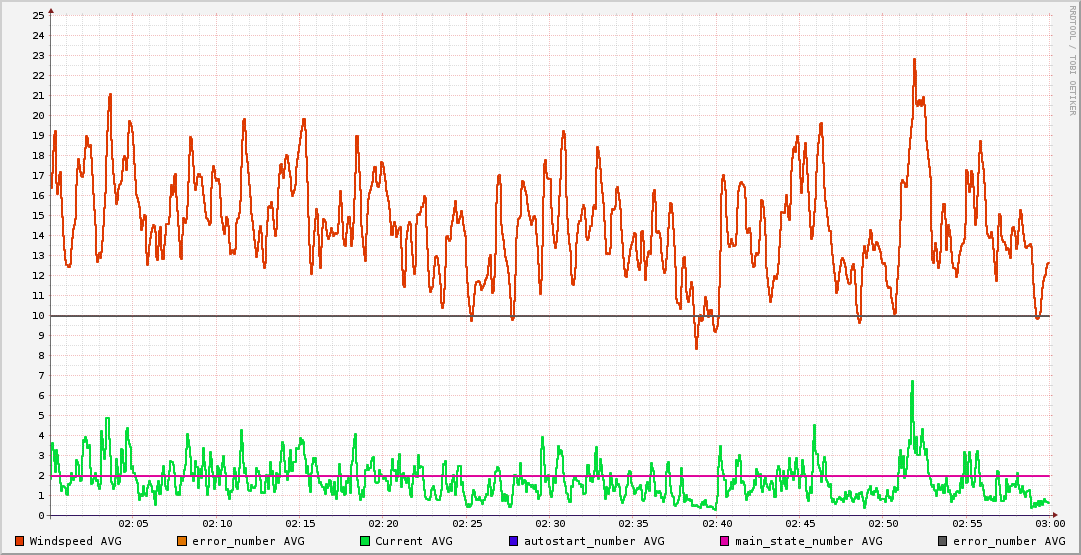1081x555 pixels.
Task: Click the RRDTOOL / TOBI OETIKER watermark
Action: click(x=1072, y=60)
